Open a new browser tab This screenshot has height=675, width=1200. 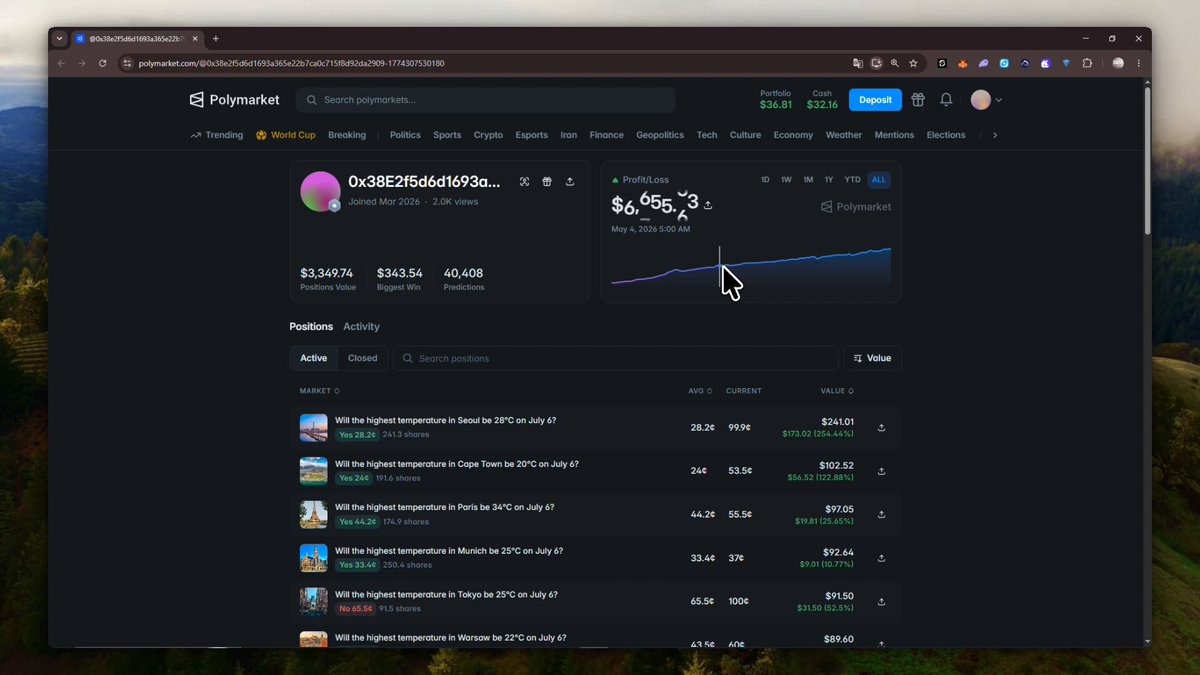[215, 39]
